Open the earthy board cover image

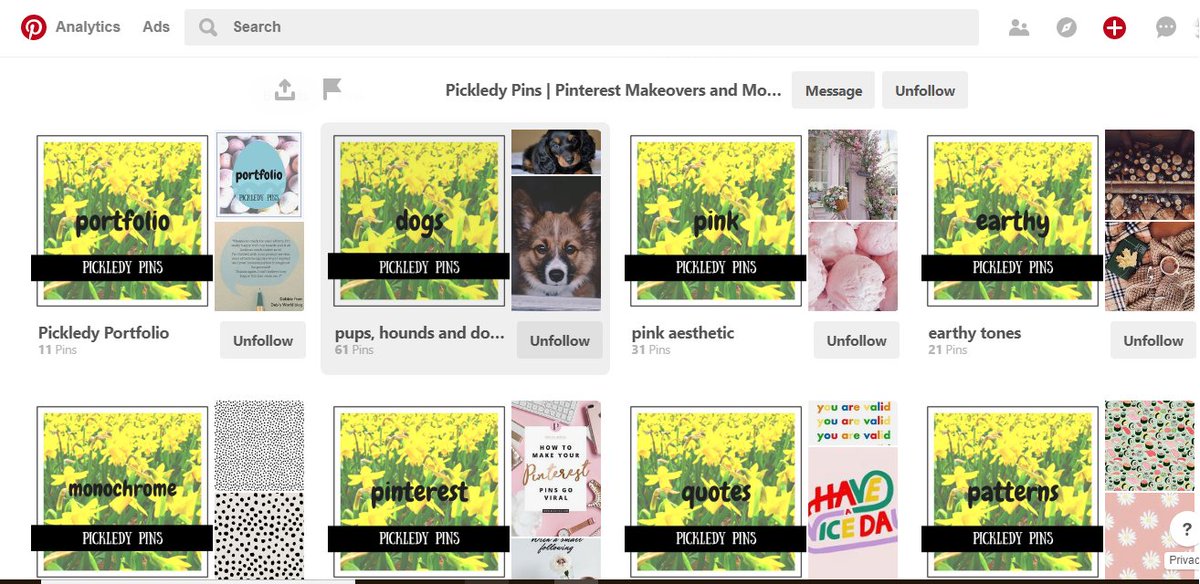click(1013, 220)
